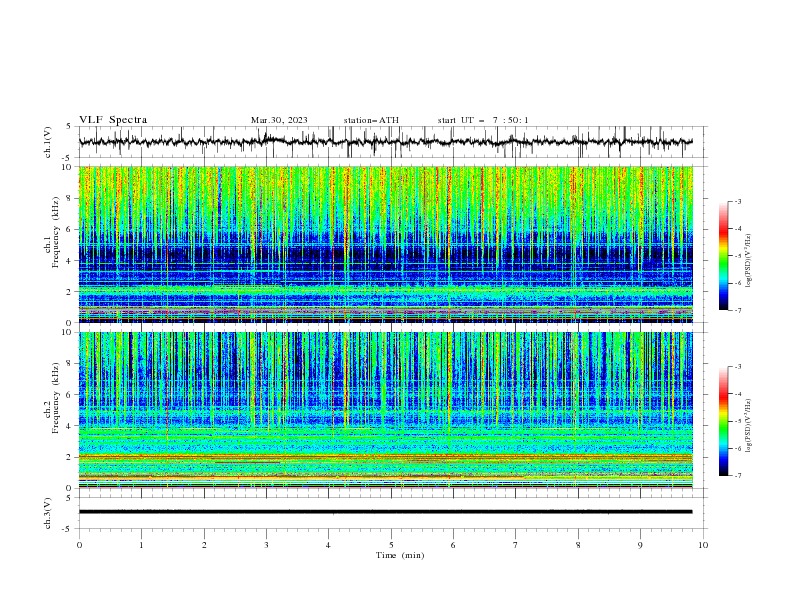Click the ch.1 spectrogram color scale bar

click(x=723, y=255)
